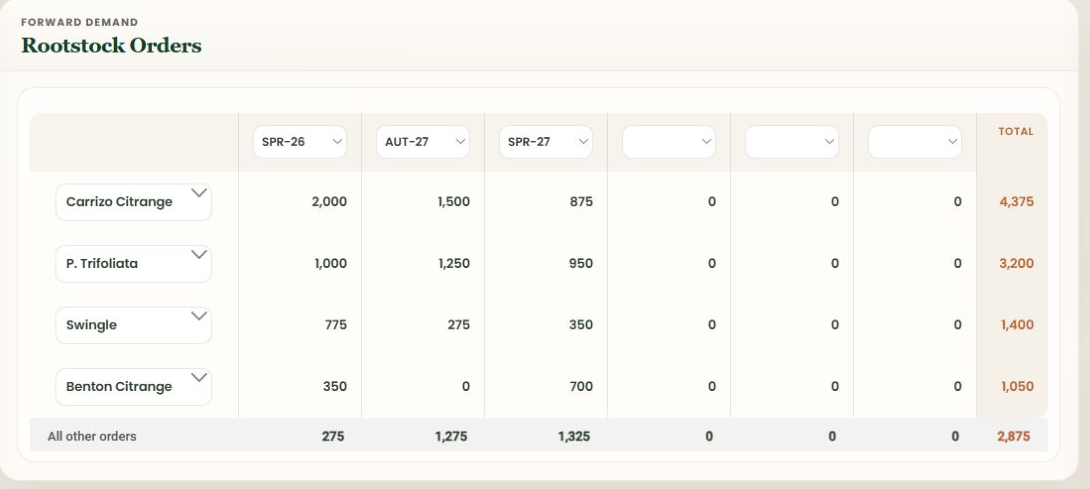1090x489 pixels.
Task: Open the empty season dropdown beside SPR-27
Action: pos(669,142)
